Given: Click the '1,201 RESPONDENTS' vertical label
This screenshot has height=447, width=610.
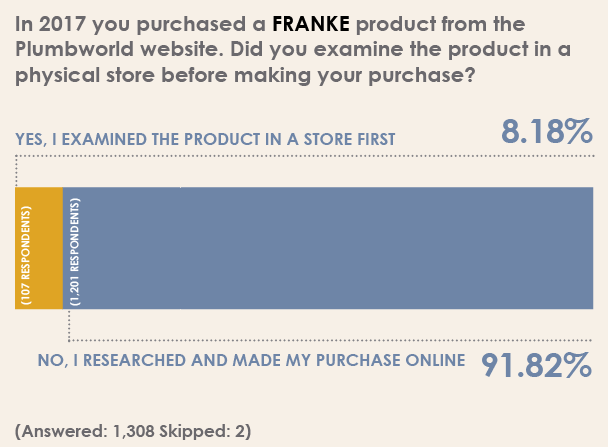Looking at the screenshot, I should coord(74,252).
